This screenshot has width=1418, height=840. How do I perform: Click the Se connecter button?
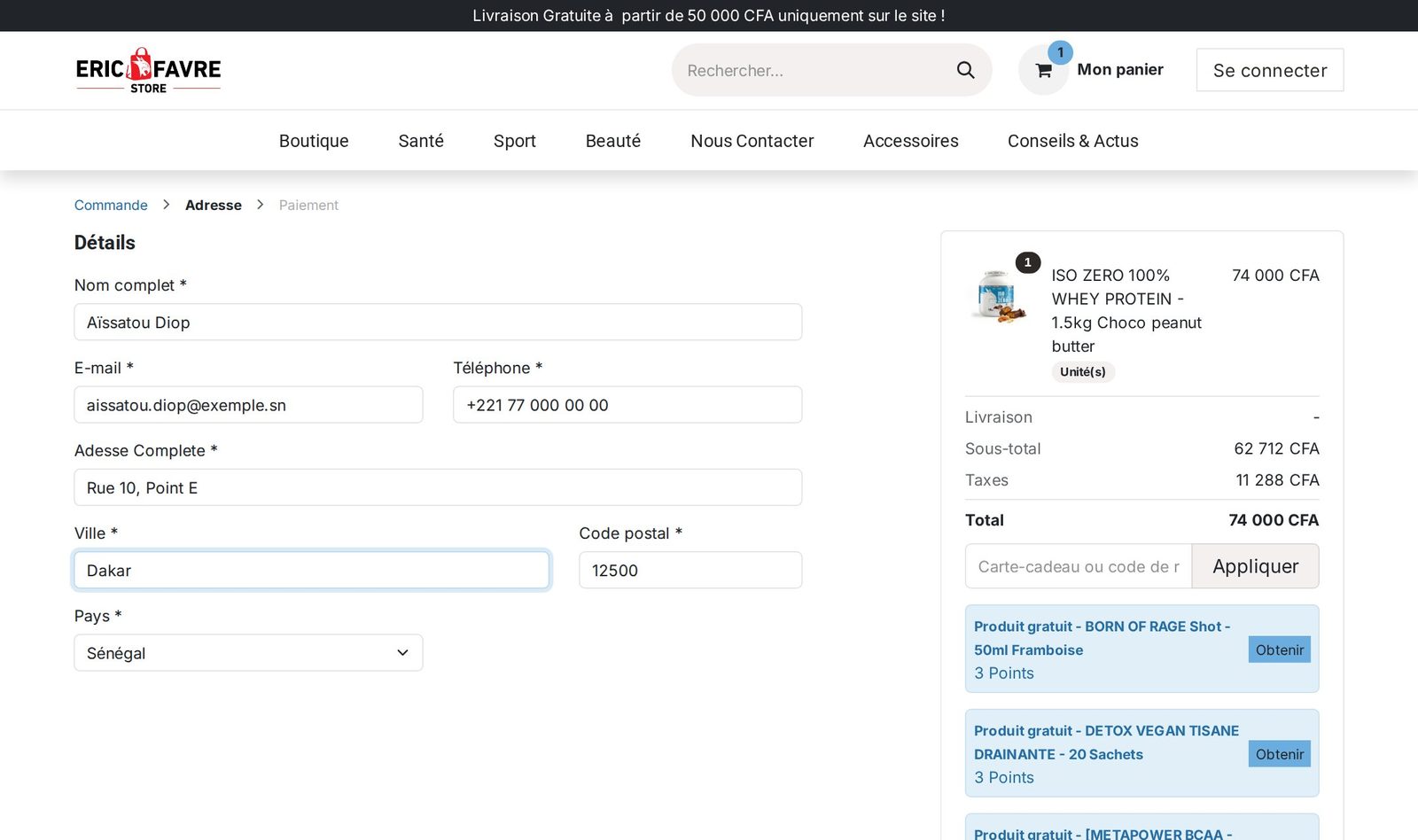click(x=1269, y=70)
